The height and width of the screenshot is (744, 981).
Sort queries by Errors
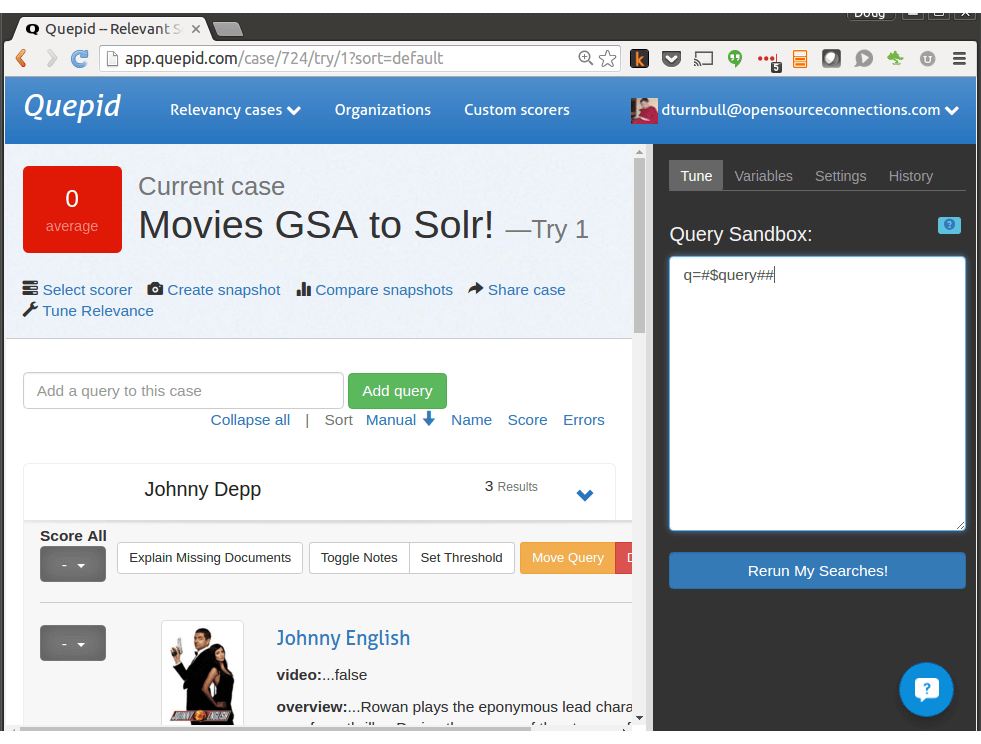point(584,420)
